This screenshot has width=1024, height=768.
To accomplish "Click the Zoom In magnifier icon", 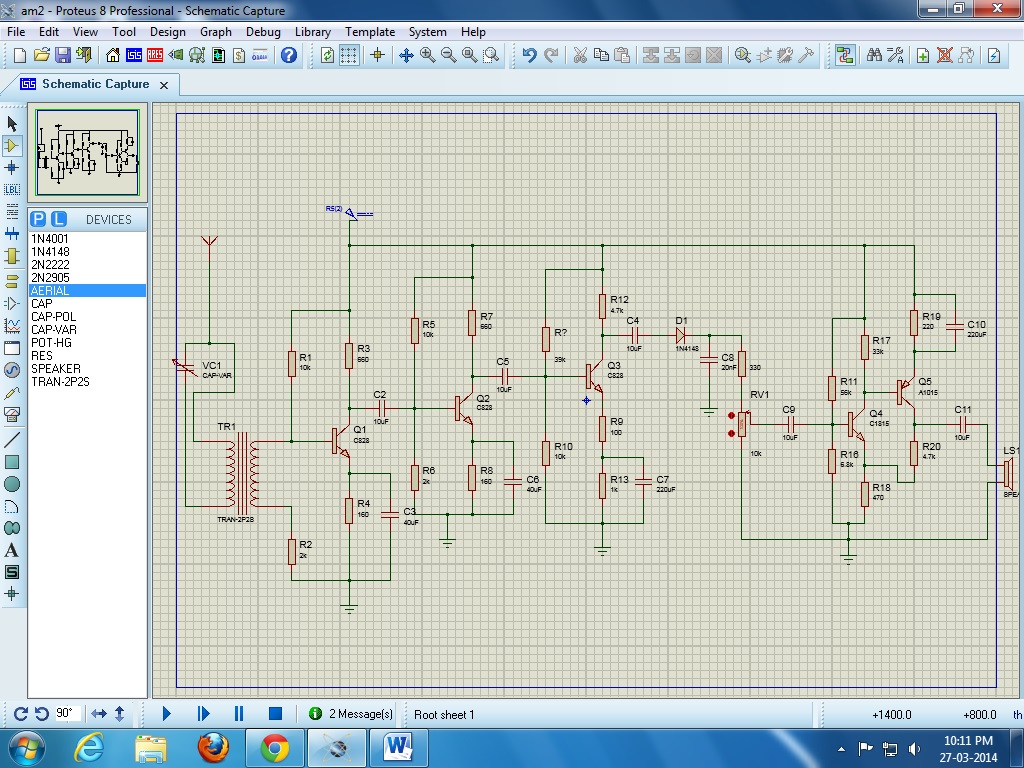I will (428, 56).
